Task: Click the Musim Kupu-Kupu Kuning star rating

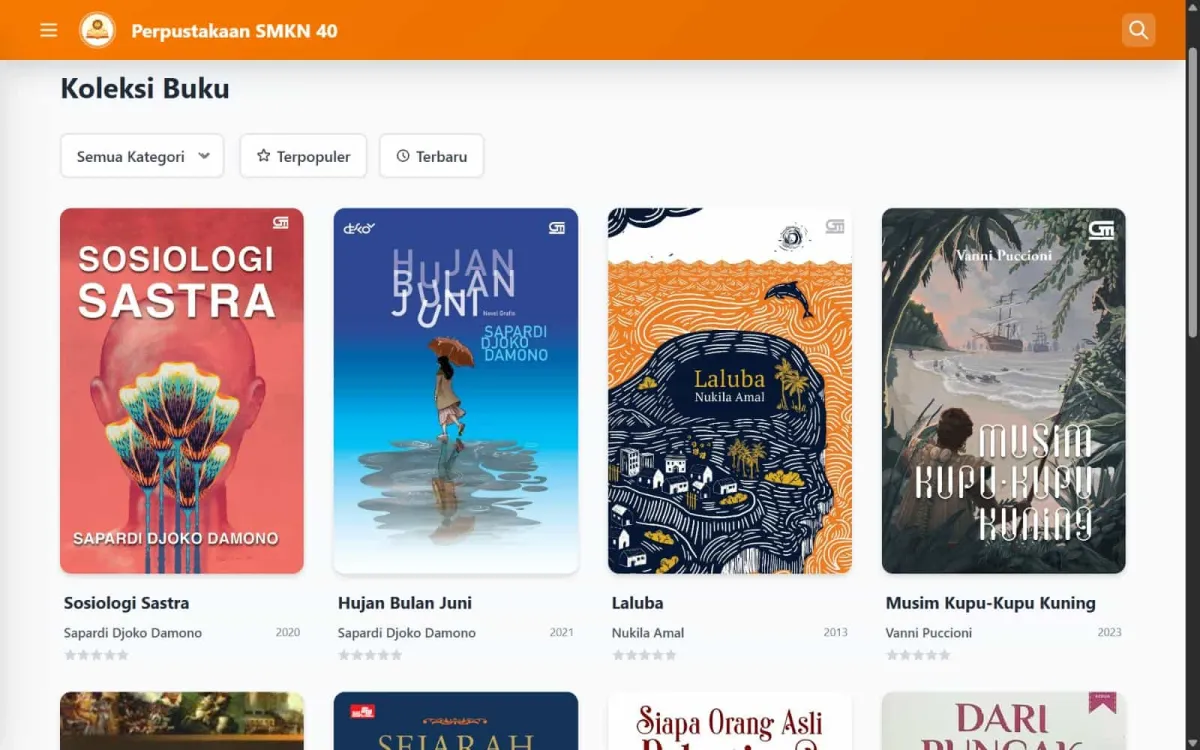Action: 919,655
